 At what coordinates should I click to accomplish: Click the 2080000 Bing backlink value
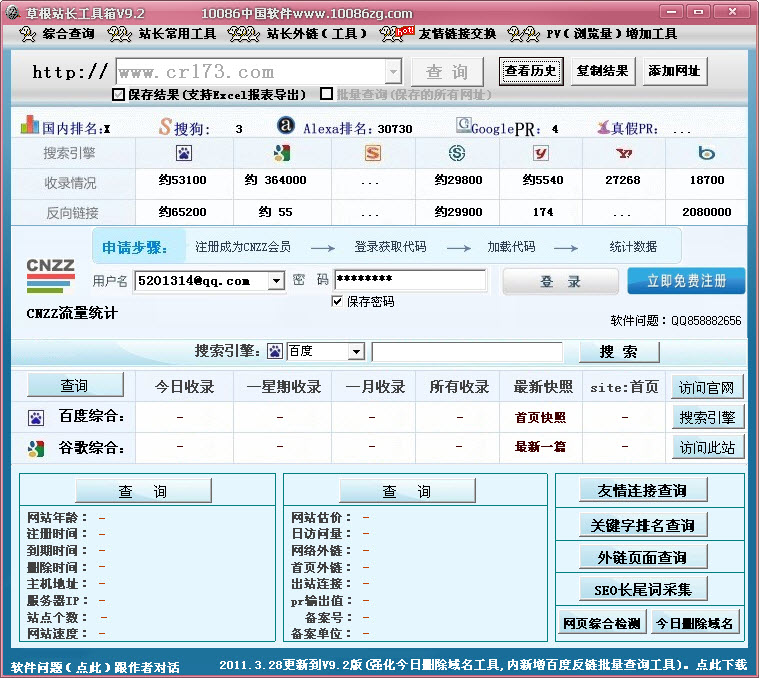coord(707,212)
